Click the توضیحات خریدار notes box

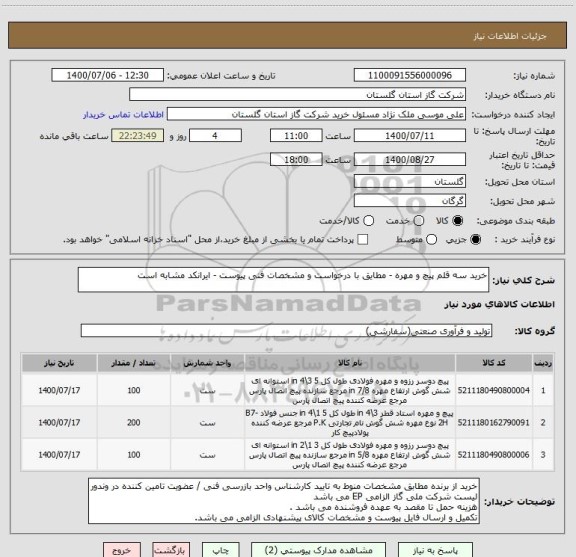(284, 501)
